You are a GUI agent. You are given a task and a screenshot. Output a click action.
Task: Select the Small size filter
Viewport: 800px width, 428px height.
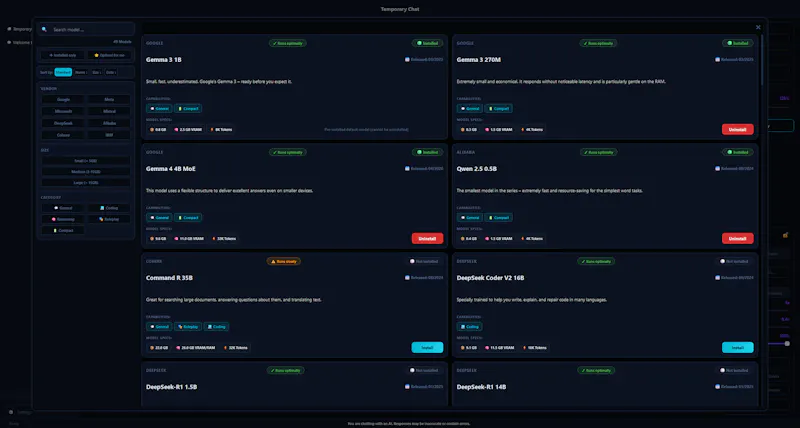(x=86, y=161)
